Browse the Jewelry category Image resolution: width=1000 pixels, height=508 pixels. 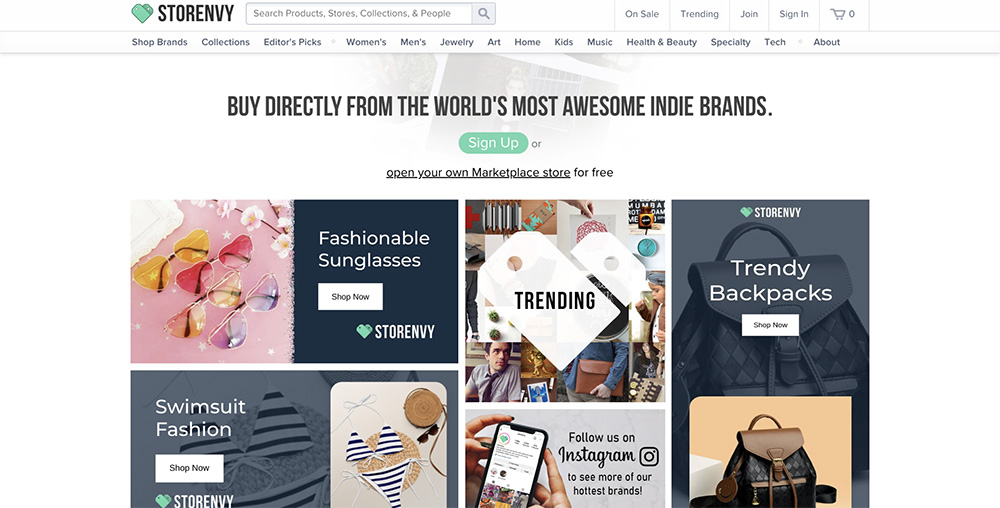pyautogui.click(x=457, y=42)
